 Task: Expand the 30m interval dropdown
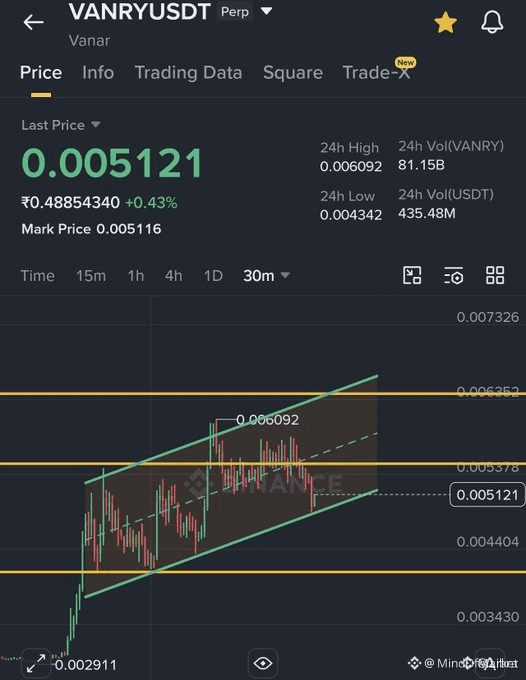coord(266,276)
